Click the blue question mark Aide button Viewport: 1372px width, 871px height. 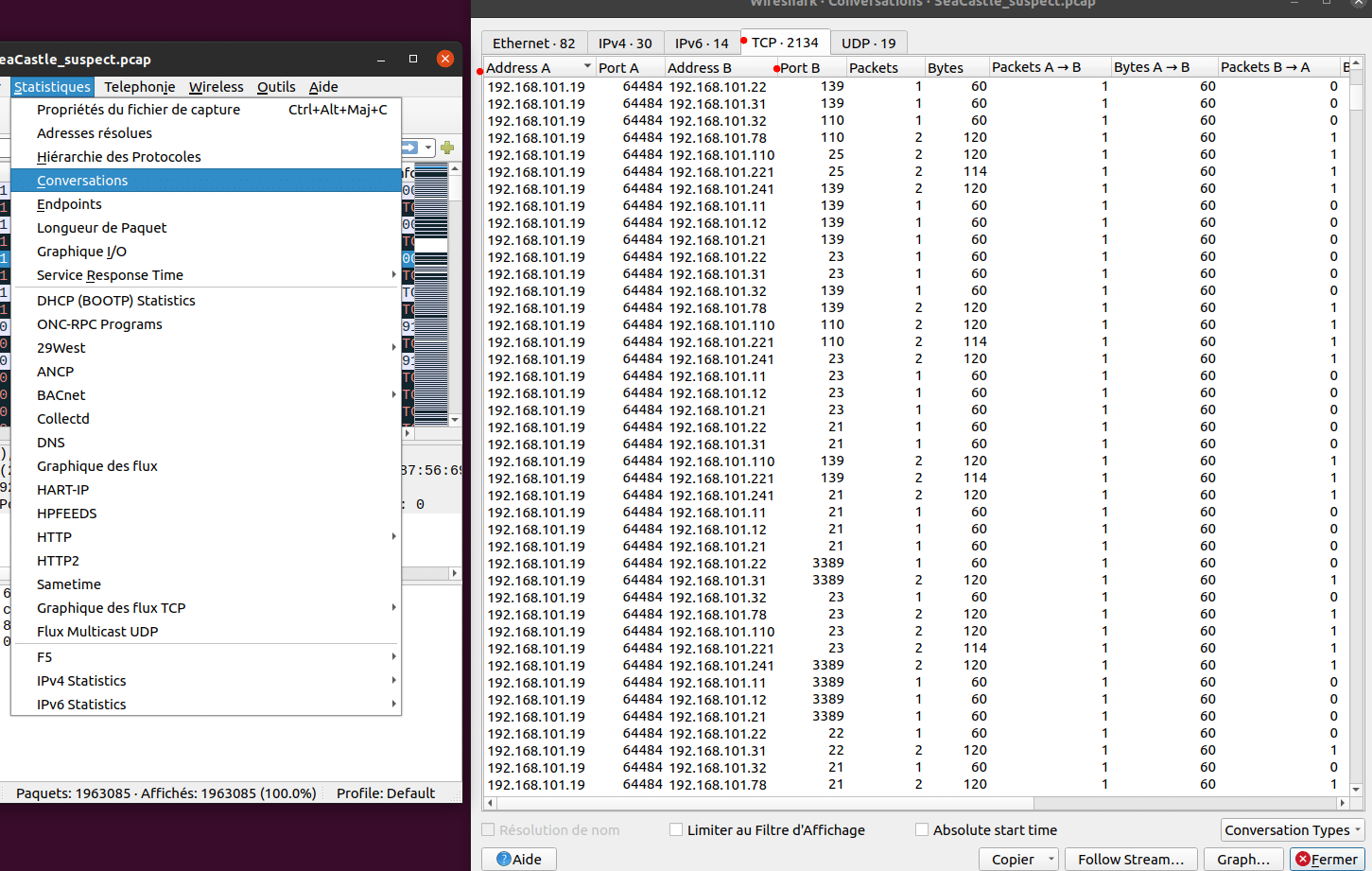(x=519, y=859)
